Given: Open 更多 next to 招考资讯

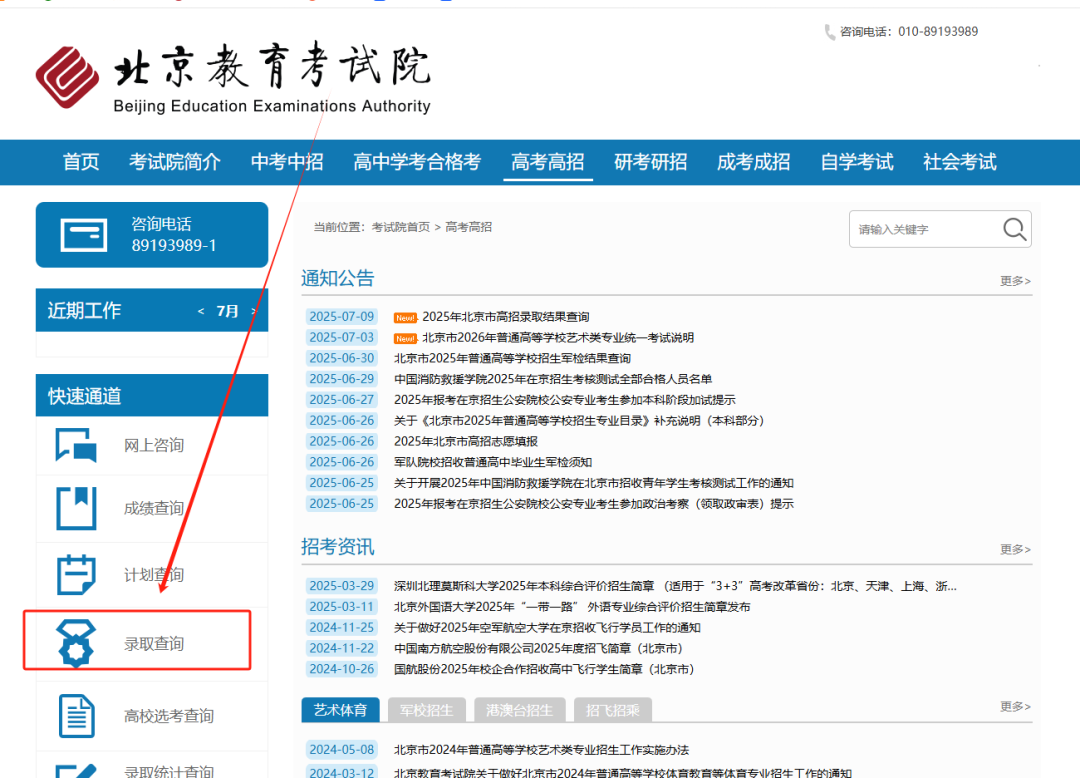Looking at the screenshot, I should point(1013,548).
